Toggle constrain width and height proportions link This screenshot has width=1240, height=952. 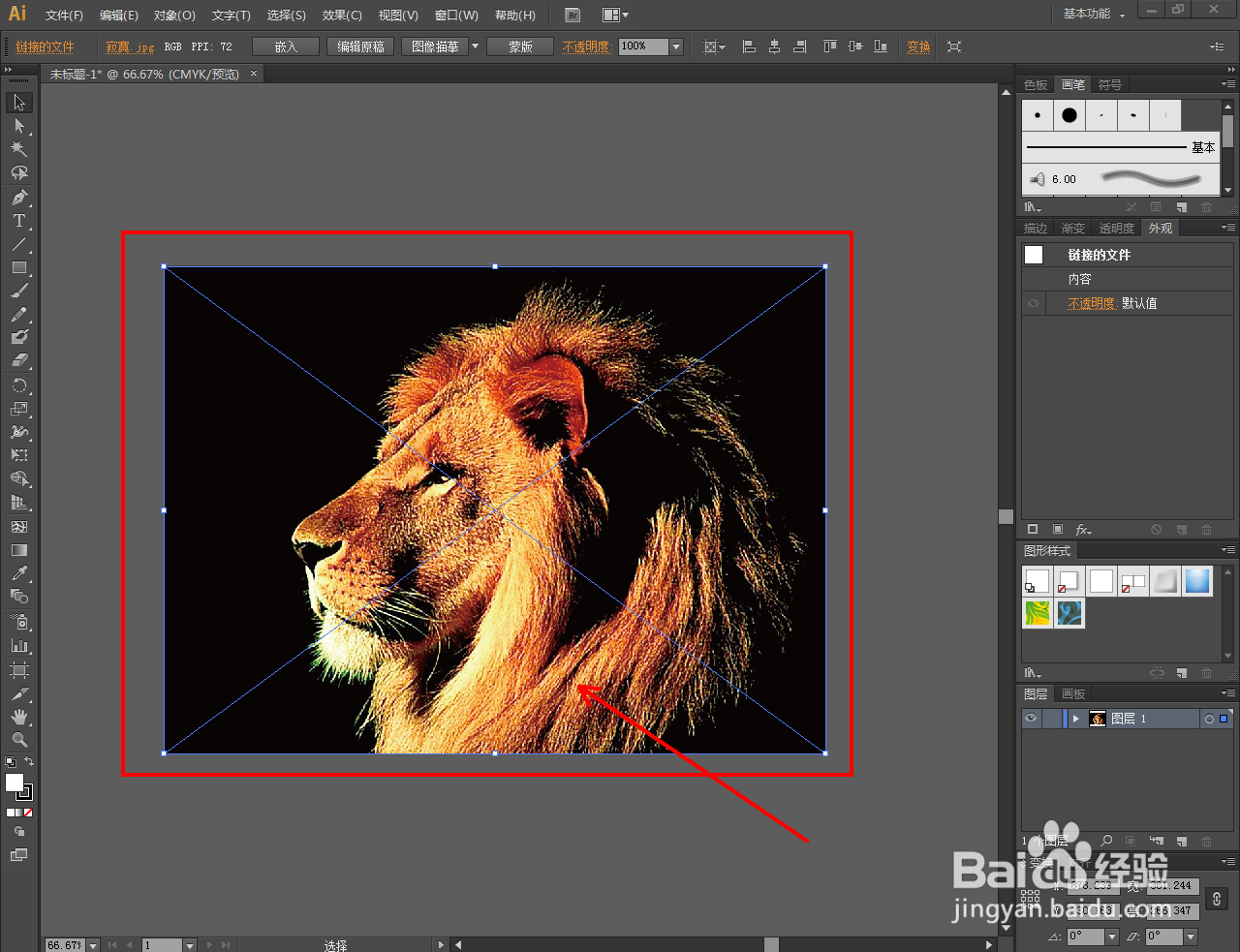pos(1218,898)
